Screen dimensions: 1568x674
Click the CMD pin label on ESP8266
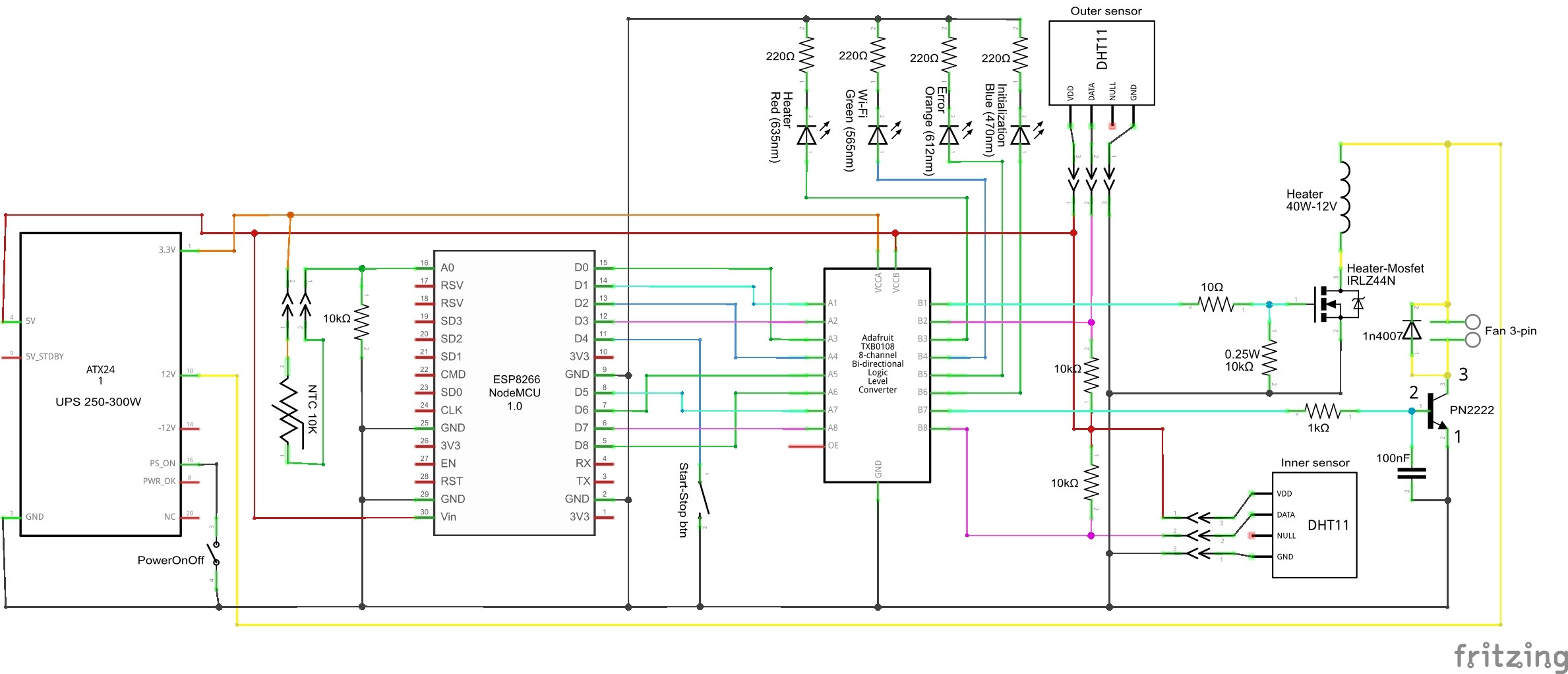click(453, 374)
